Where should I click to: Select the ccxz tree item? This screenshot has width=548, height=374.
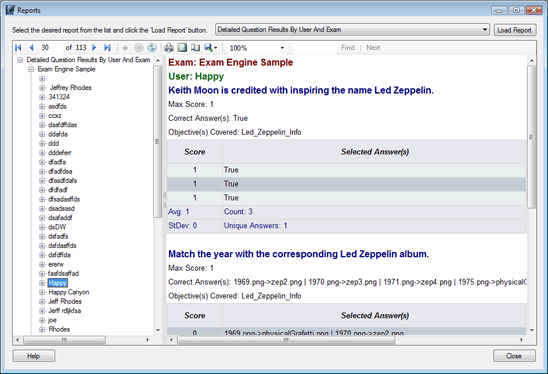55,116
